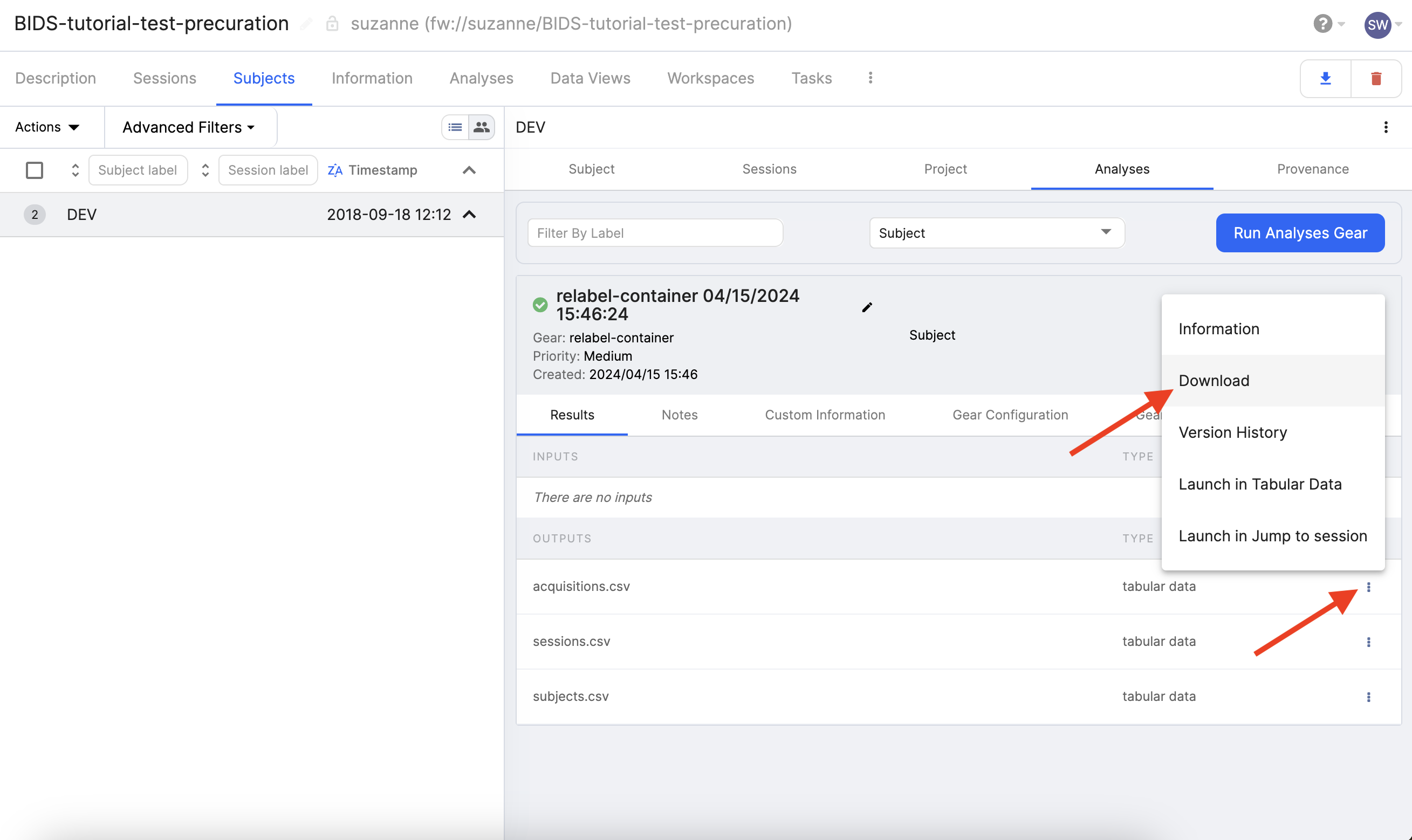This screenshot has width=1412, height=840.
Task: Select the analysis Results tab
Action: click(x=572, y=415)
